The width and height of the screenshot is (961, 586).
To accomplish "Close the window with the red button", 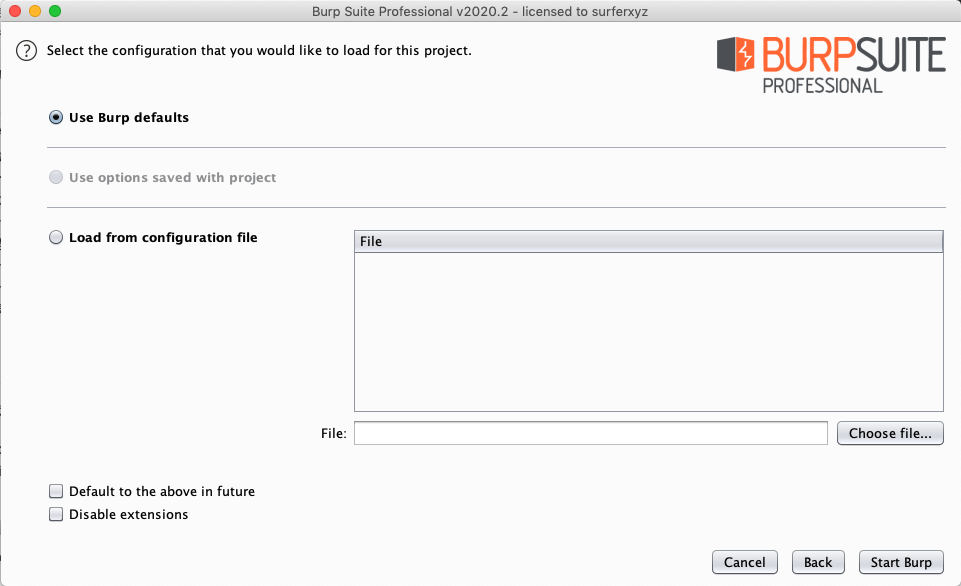I will coord(15,11).
